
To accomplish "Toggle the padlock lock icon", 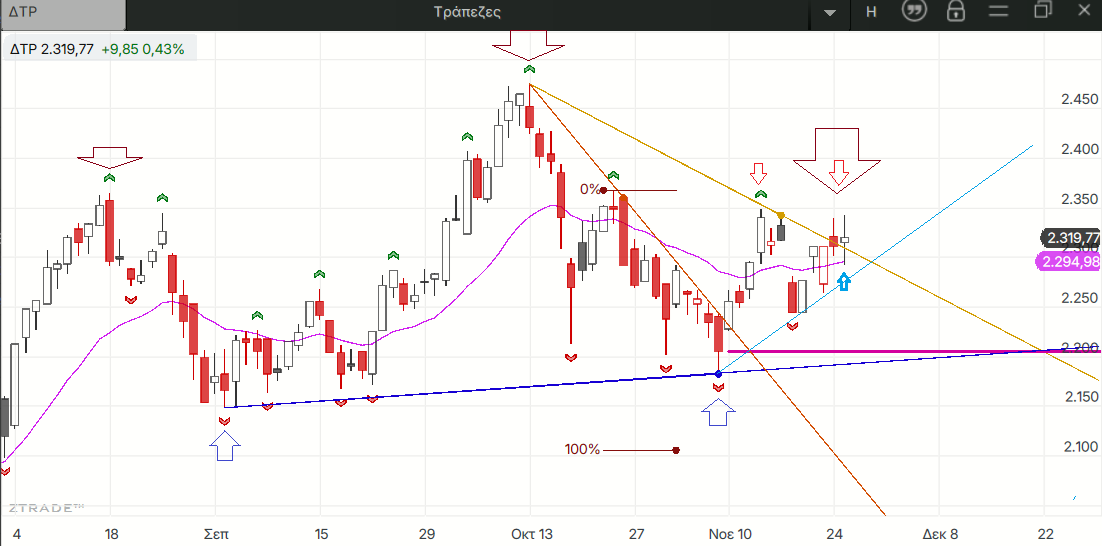I will (956, 12).
